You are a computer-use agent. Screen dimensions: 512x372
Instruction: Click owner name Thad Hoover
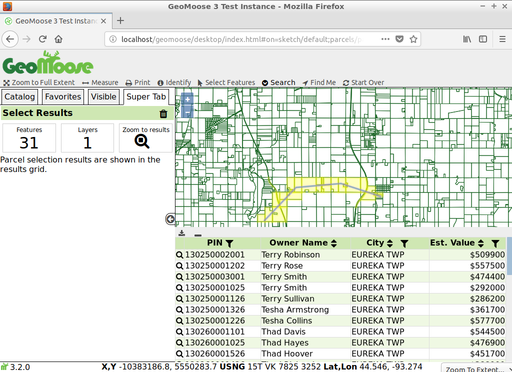coord(287,354)
